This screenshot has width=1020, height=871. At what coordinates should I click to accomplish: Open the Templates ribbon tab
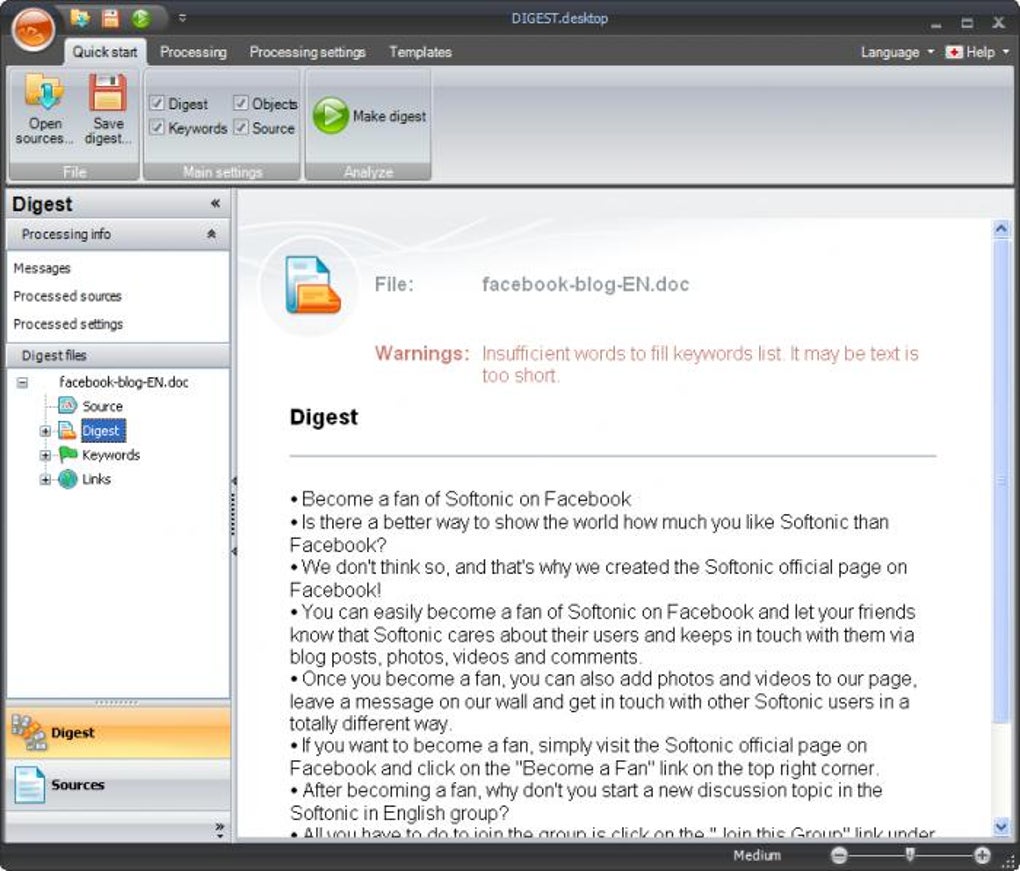click(420, 52)
